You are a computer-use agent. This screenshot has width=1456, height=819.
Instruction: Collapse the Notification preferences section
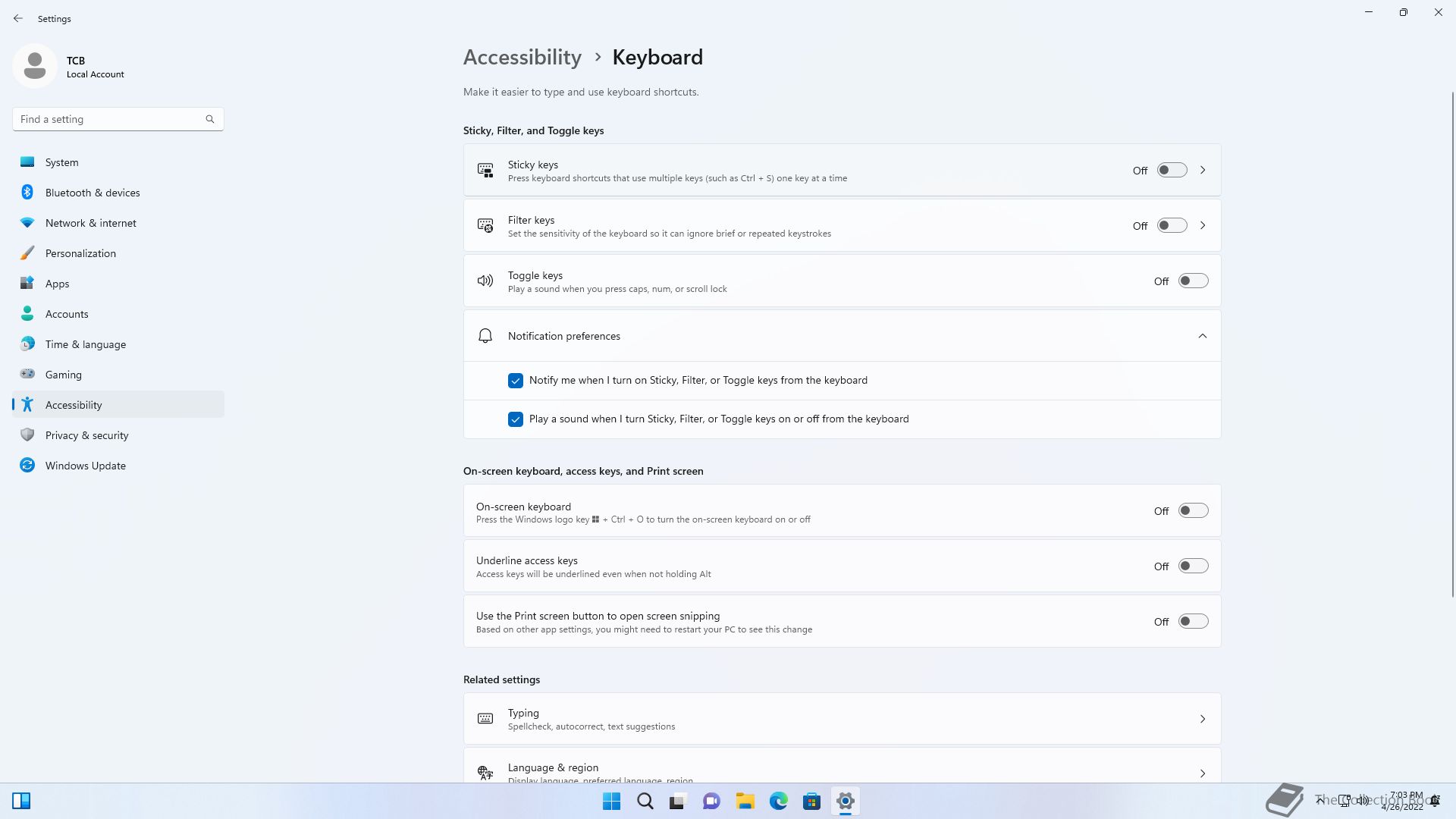[1202, 336]
